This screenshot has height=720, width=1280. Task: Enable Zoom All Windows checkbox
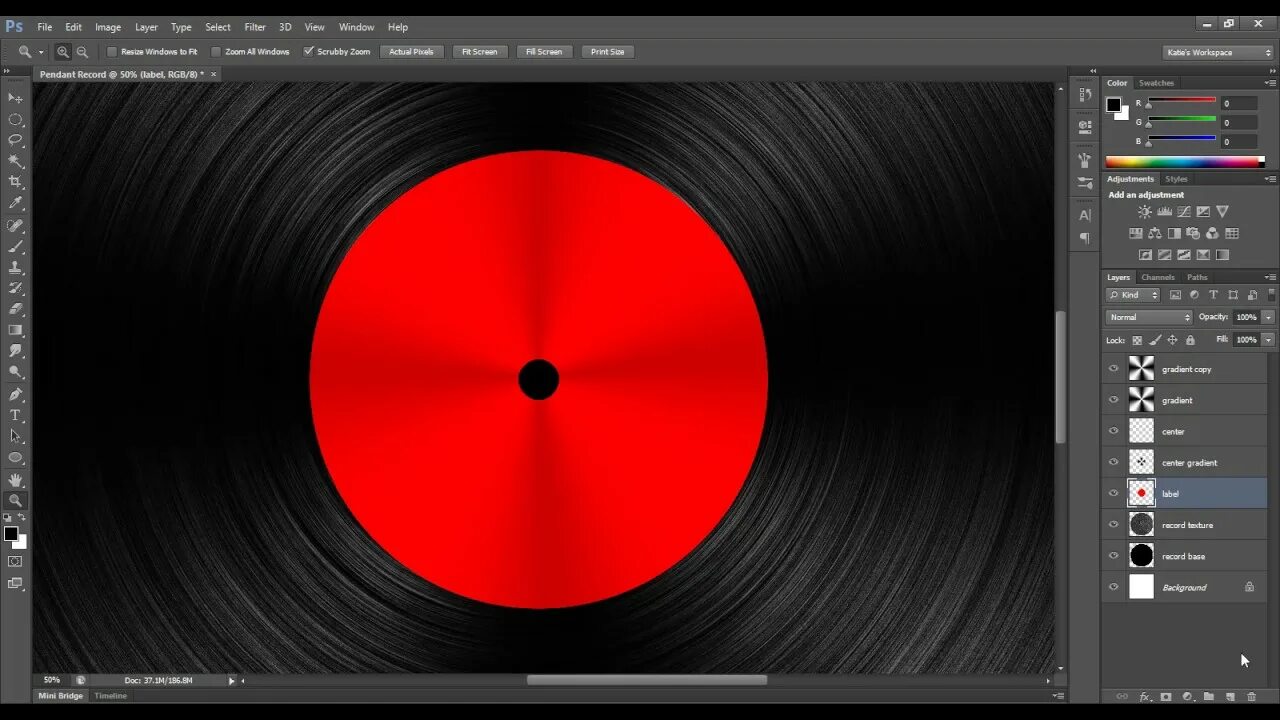[x=216, y=52]
